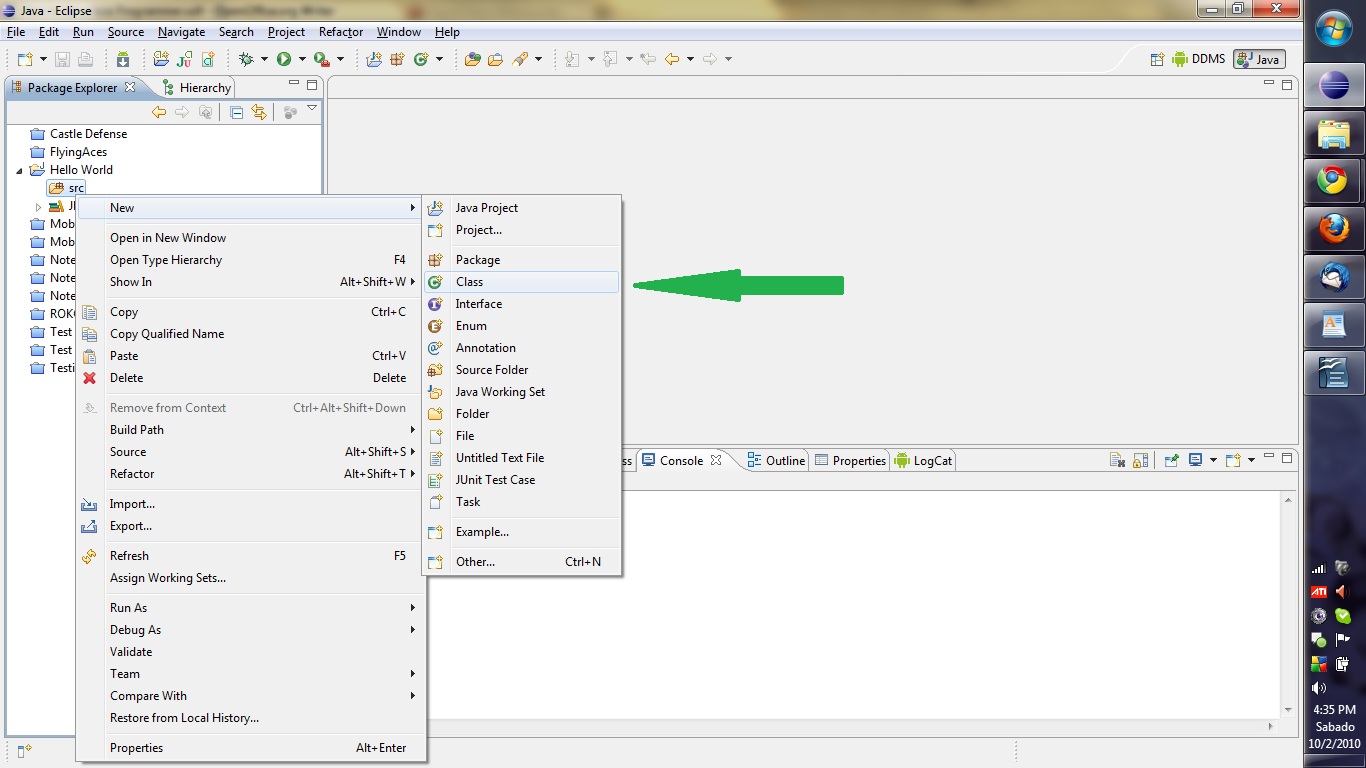Click the Search flashlight toolbar icon
The image size is (1366, 768).
tap(520, 59)
